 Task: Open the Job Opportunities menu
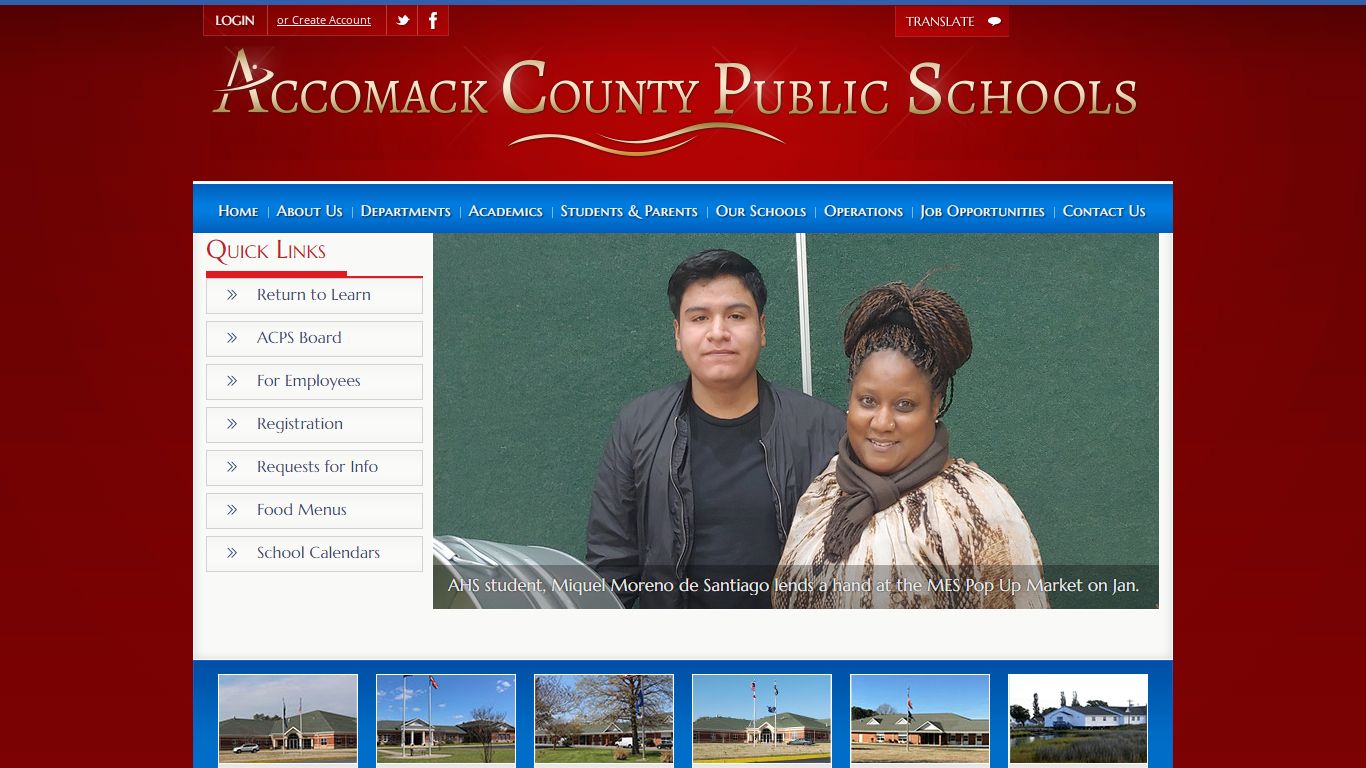point(982,211)
